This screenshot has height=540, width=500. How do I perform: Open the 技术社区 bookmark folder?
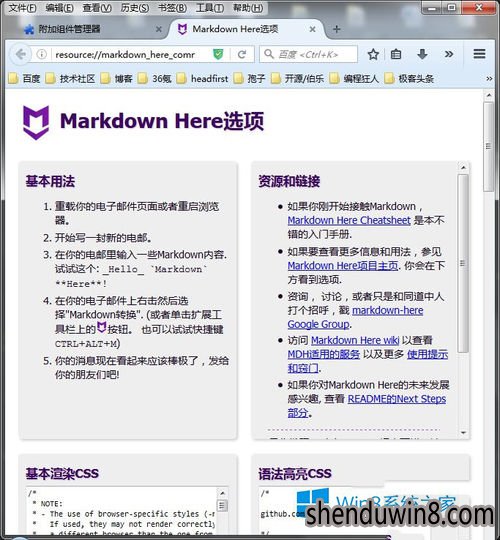tap(70, 79)
